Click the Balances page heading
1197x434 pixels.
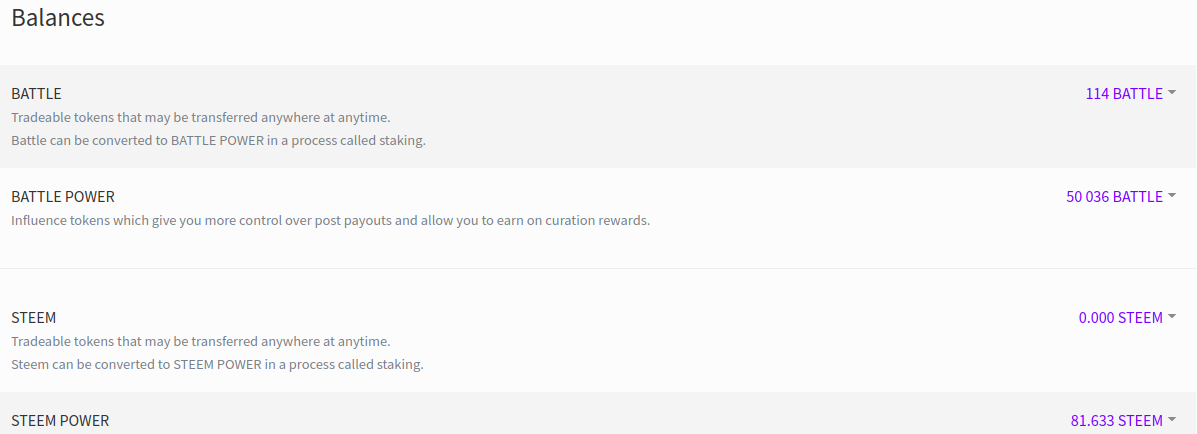pos(58,18)
